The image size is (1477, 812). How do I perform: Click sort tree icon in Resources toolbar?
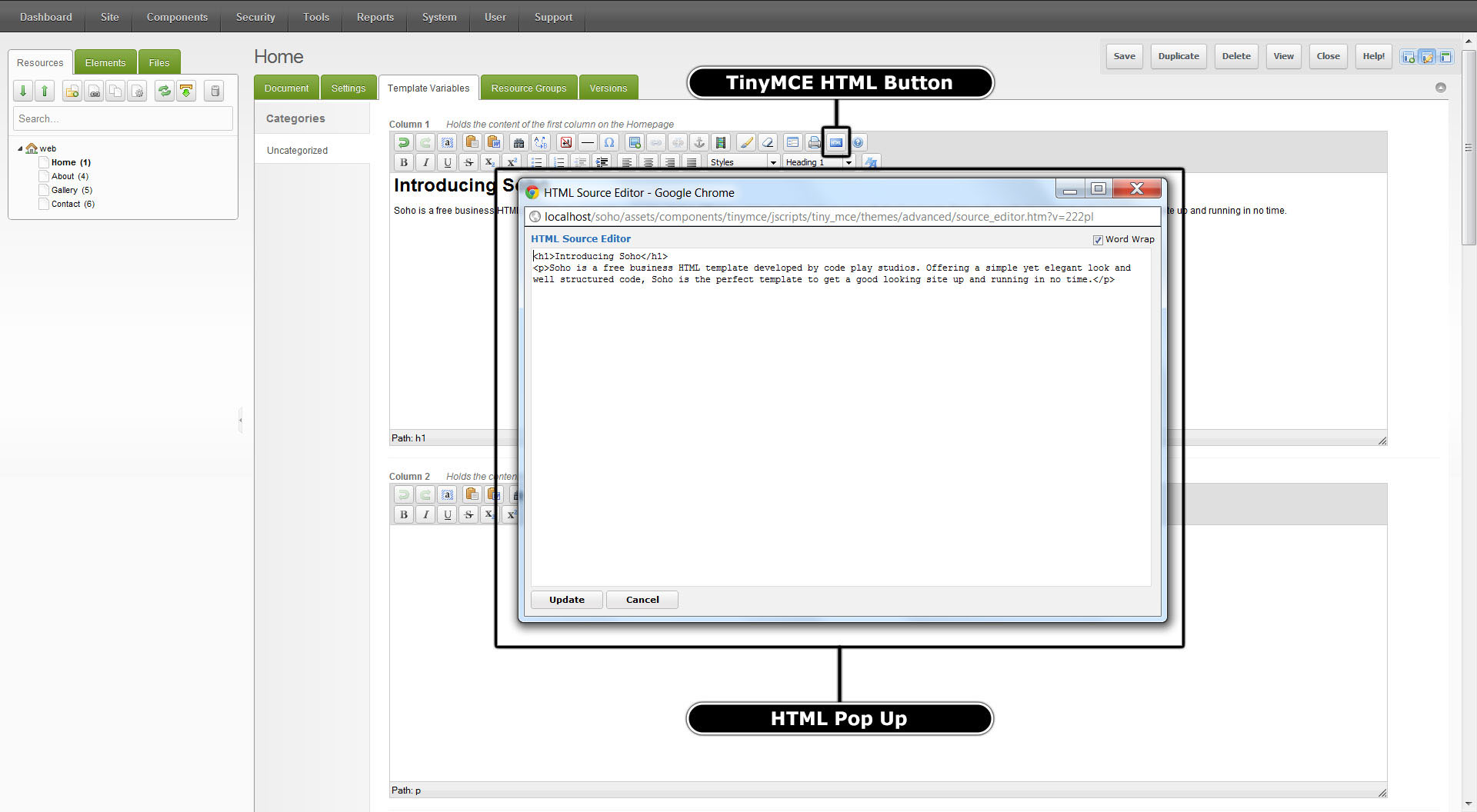point(186,91)
